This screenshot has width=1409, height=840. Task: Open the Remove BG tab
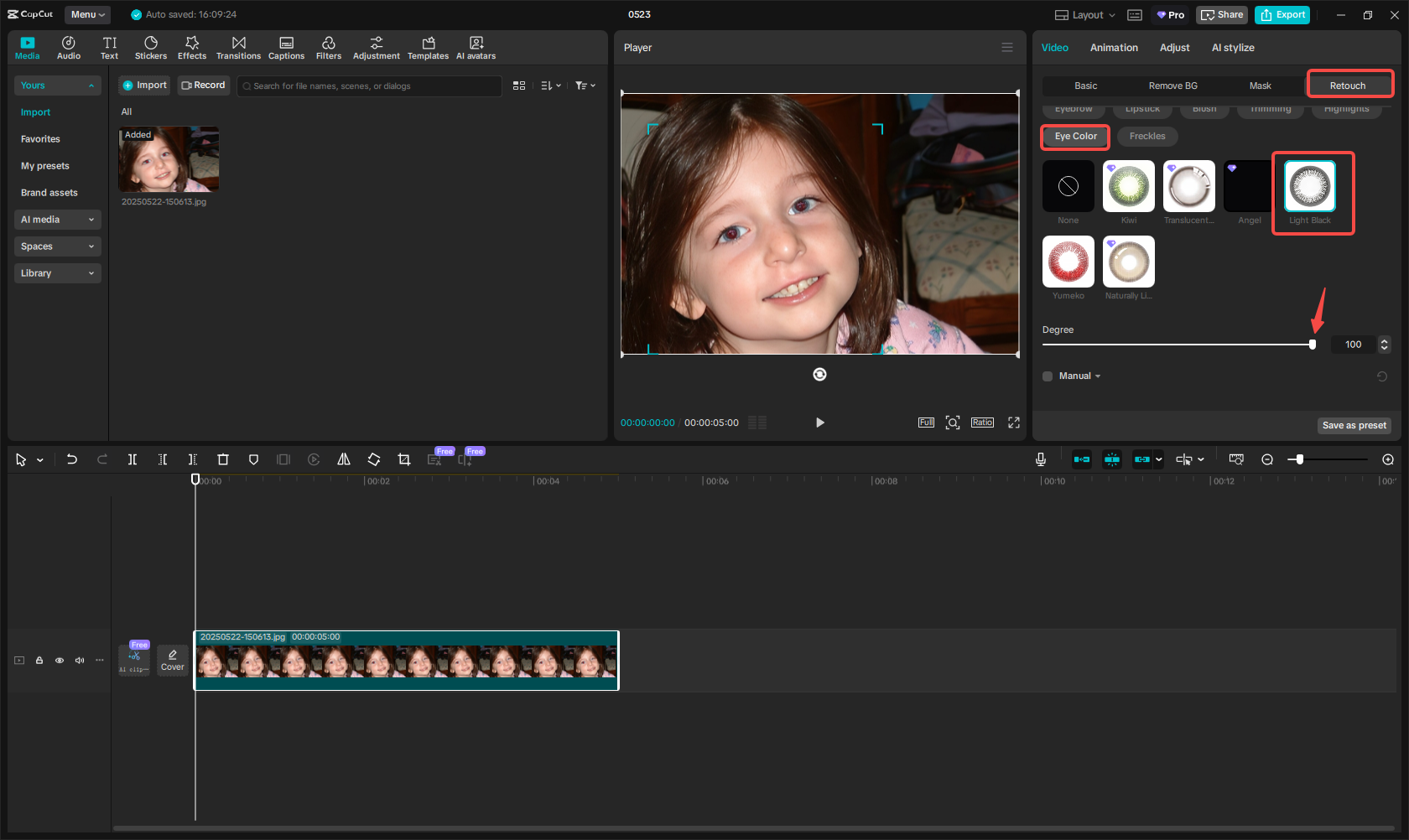point(1172,86)
